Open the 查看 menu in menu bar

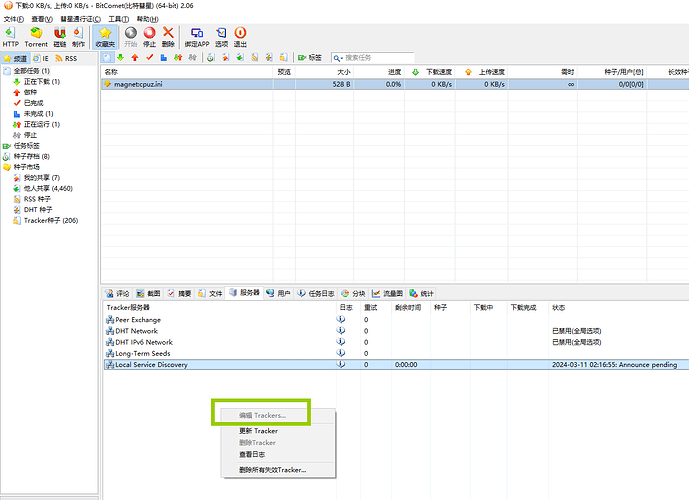(42, 19)
